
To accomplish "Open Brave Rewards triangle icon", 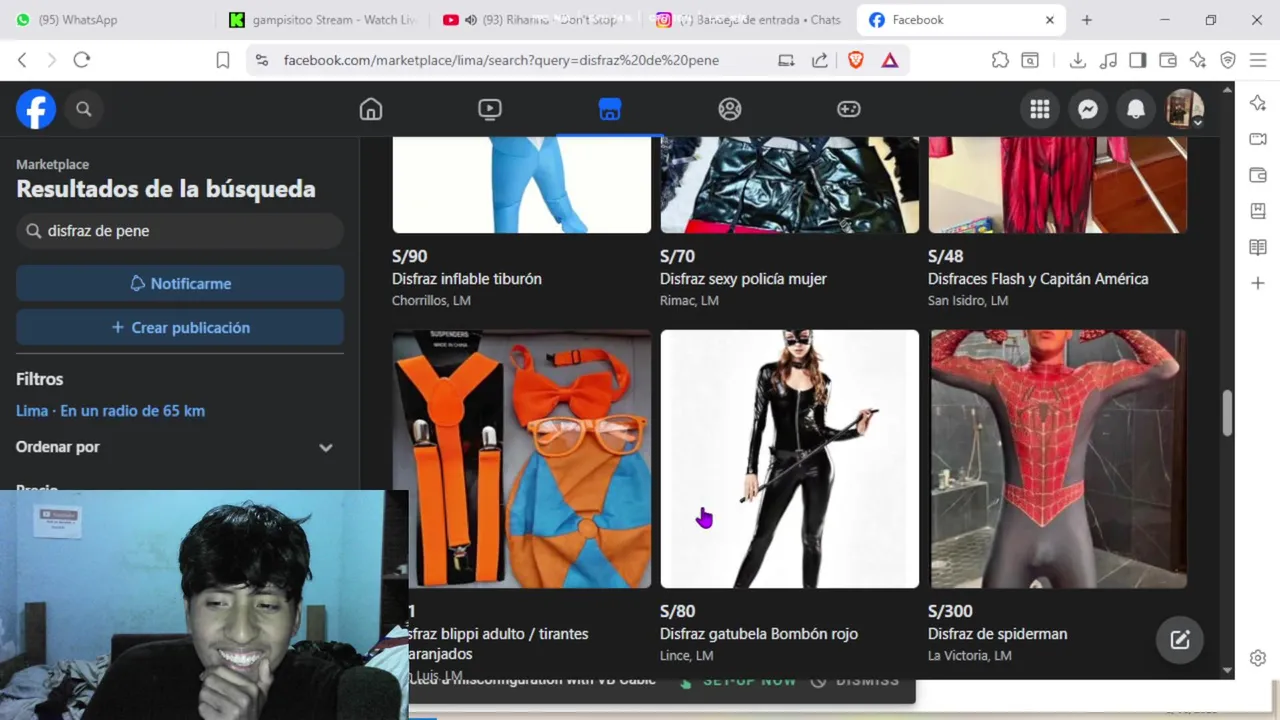I will [x=890, y=60].
